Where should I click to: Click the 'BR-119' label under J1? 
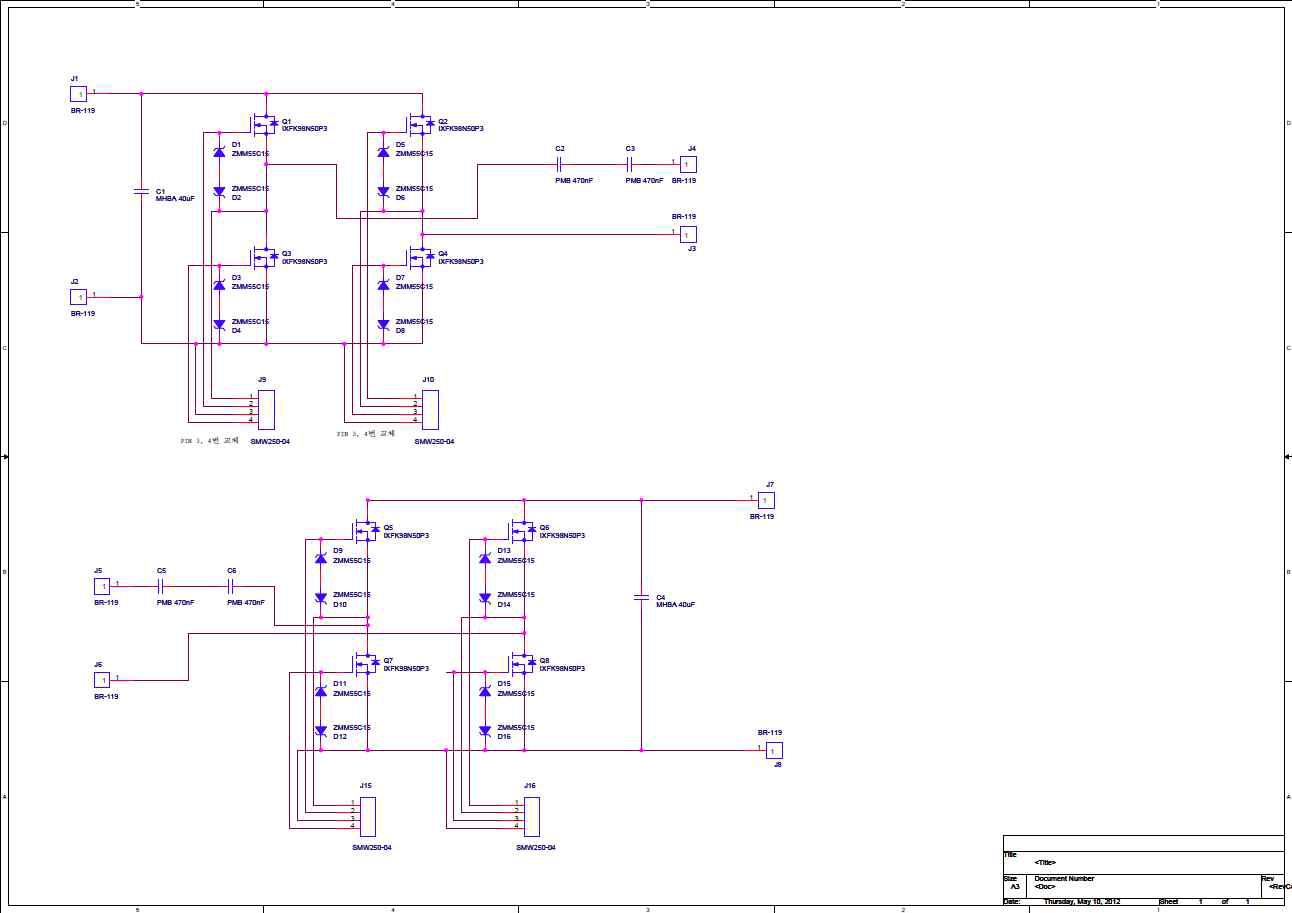pos(83,111)
